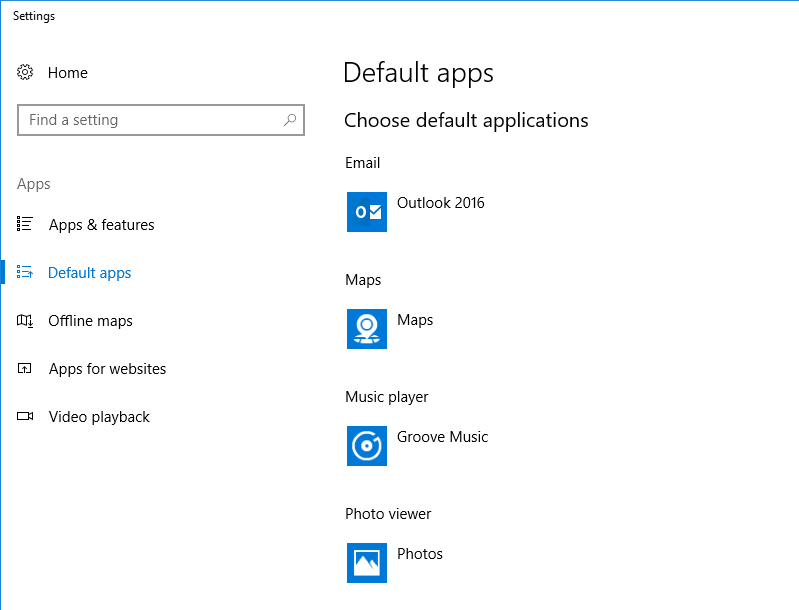Click the Apps for websites icon
The width and height of the screenshot is (799, 610).
24,368
